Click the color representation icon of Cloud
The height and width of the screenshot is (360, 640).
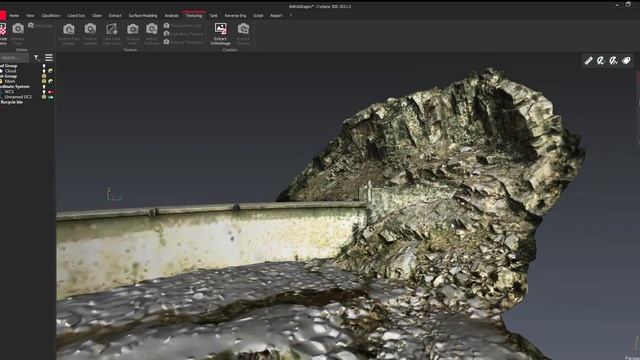point(51,71)
